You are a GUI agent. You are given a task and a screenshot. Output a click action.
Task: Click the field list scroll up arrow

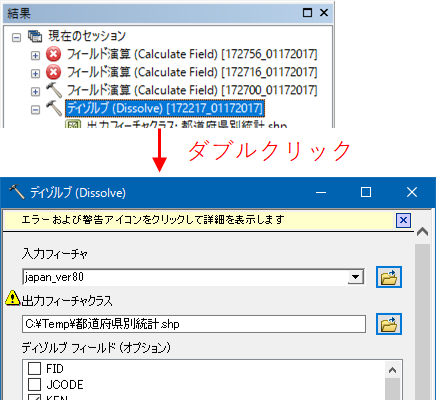(393, 370)
